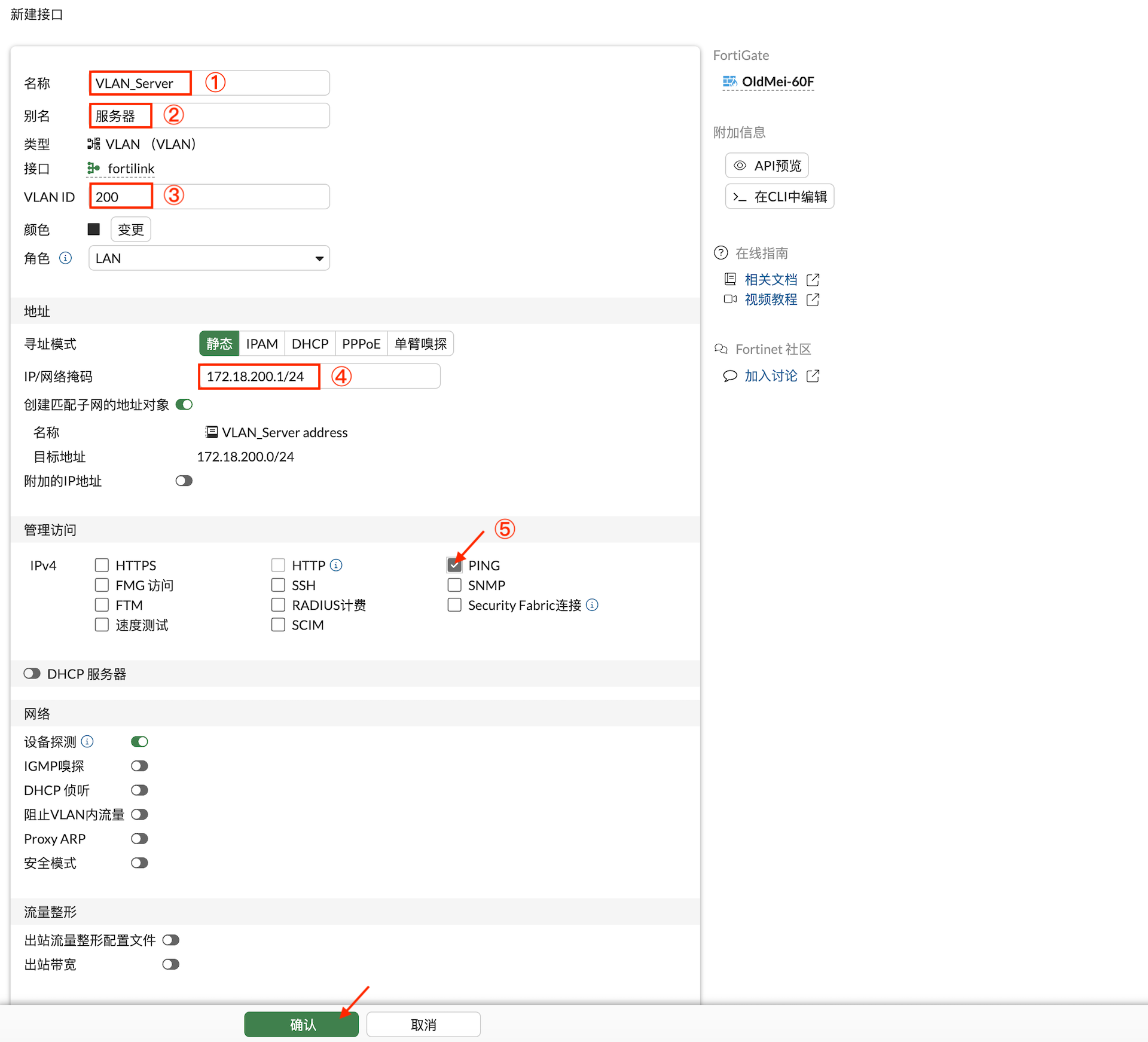Toggle 创建匹配子网的地址对象 switch off

coord(184,405)
